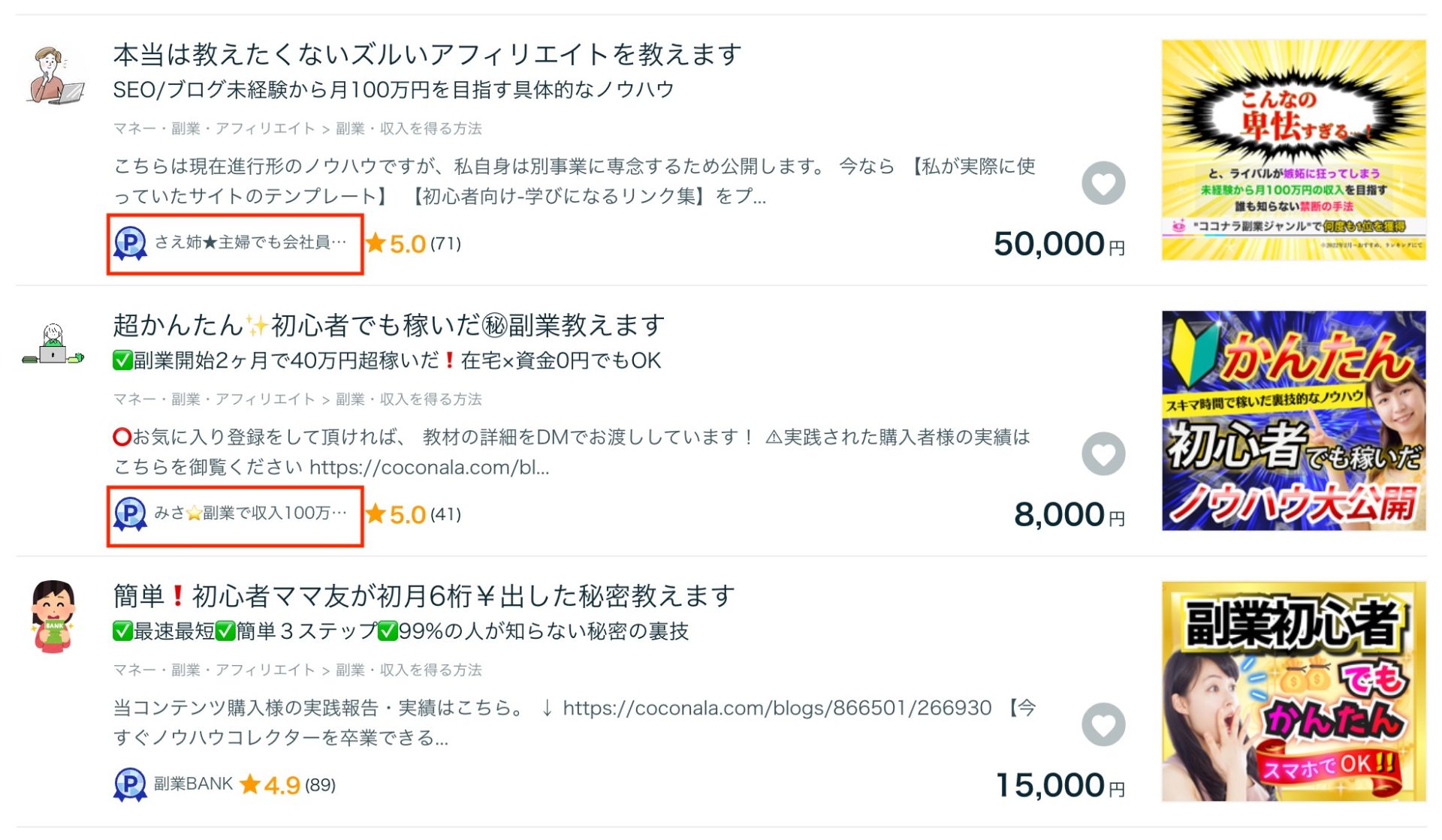The height and width of the screenshot is (840, 1442).
Task: Open listing 超かんたん初心者でも稼いだ副業教えます
Action: [388, 326]
